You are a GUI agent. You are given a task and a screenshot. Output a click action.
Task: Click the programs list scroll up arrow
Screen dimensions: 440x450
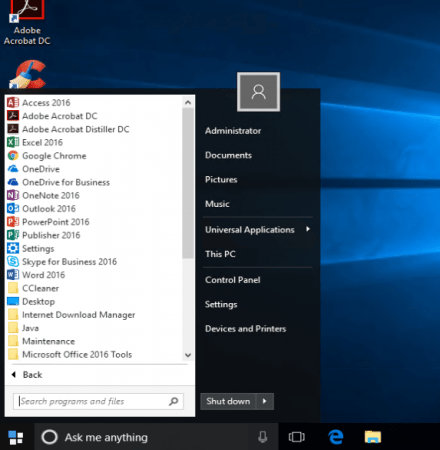[x=188, y=102]
